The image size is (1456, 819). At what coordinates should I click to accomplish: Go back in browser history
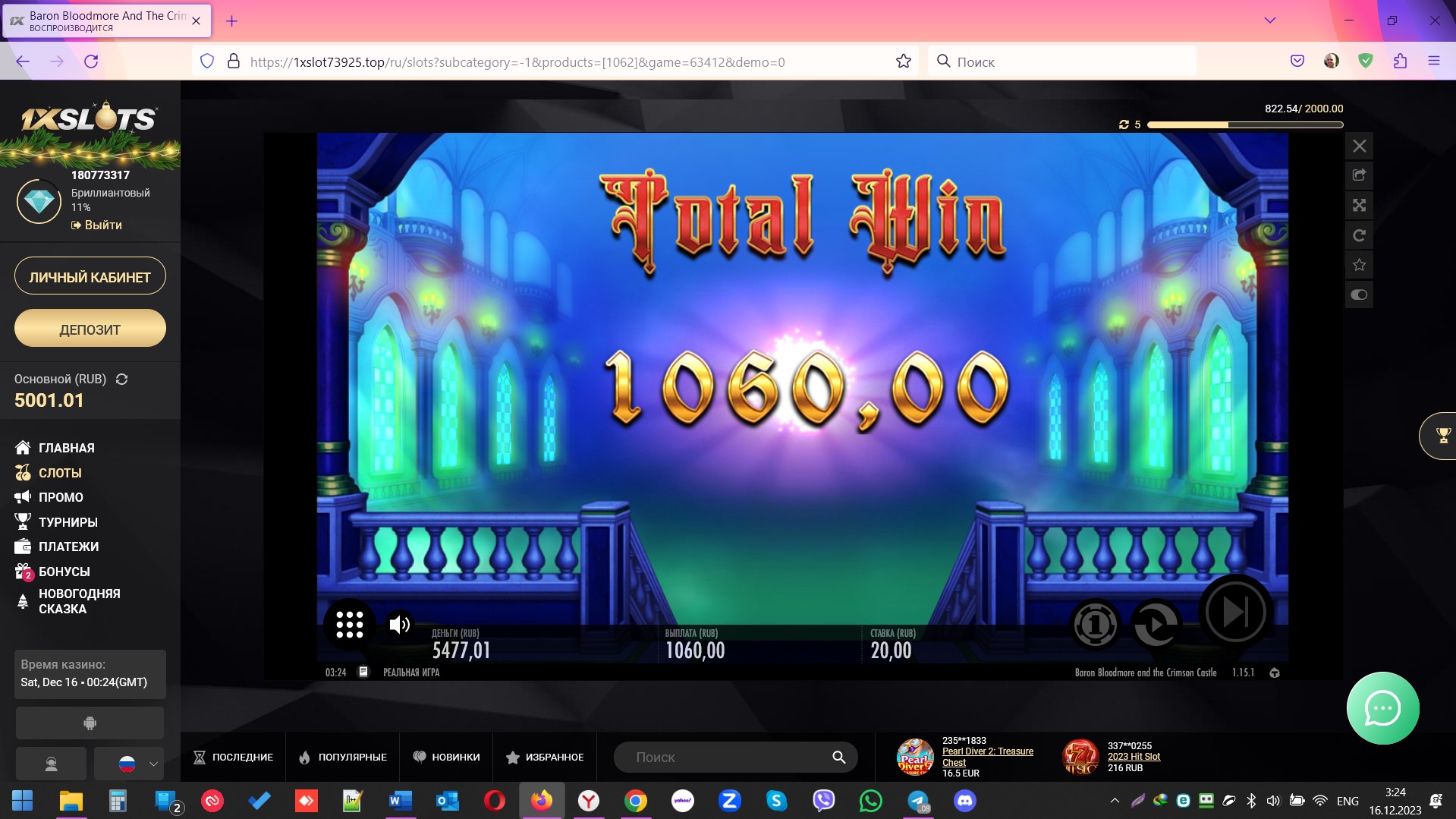click(x=23, y=61)
